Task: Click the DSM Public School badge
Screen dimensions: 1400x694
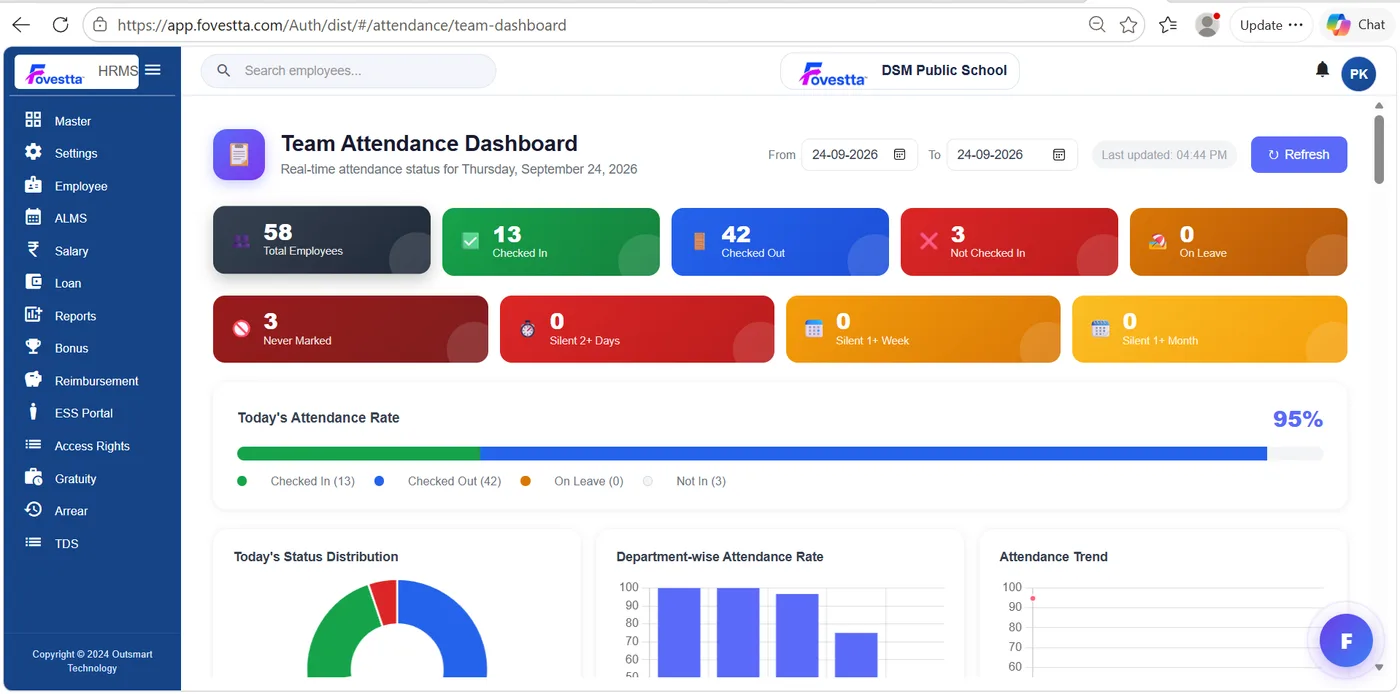Action: (x=900, y=71)
